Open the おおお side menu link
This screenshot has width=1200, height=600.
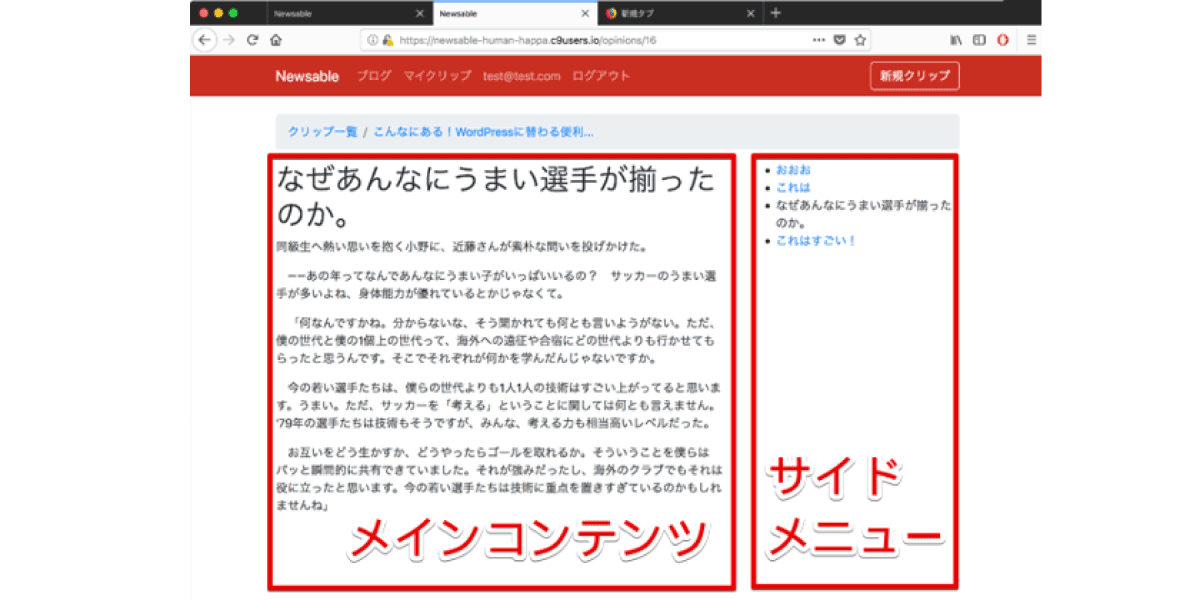[793, 170]
